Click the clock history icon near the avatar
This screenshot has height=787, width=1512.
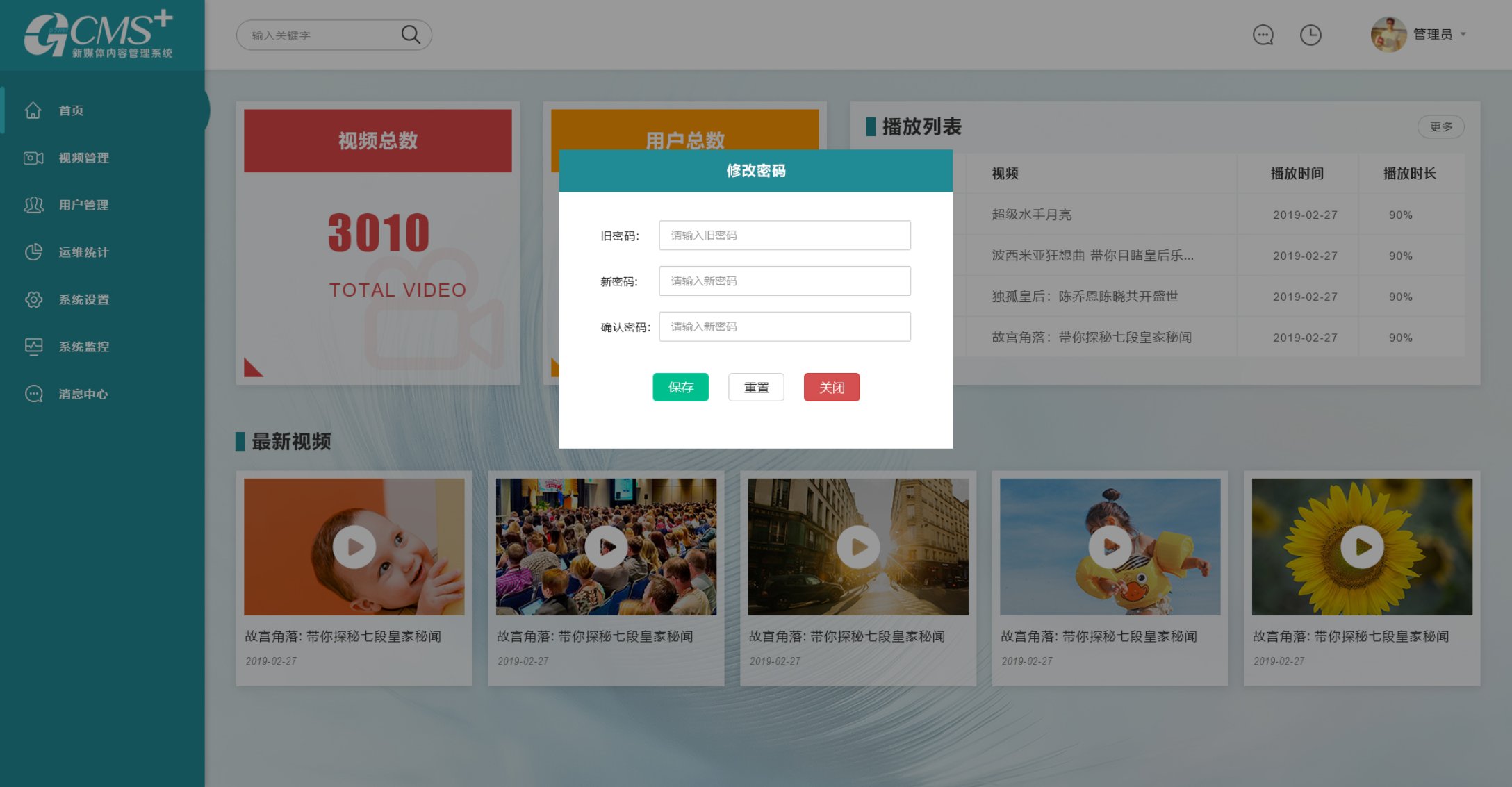[1311, 35]
